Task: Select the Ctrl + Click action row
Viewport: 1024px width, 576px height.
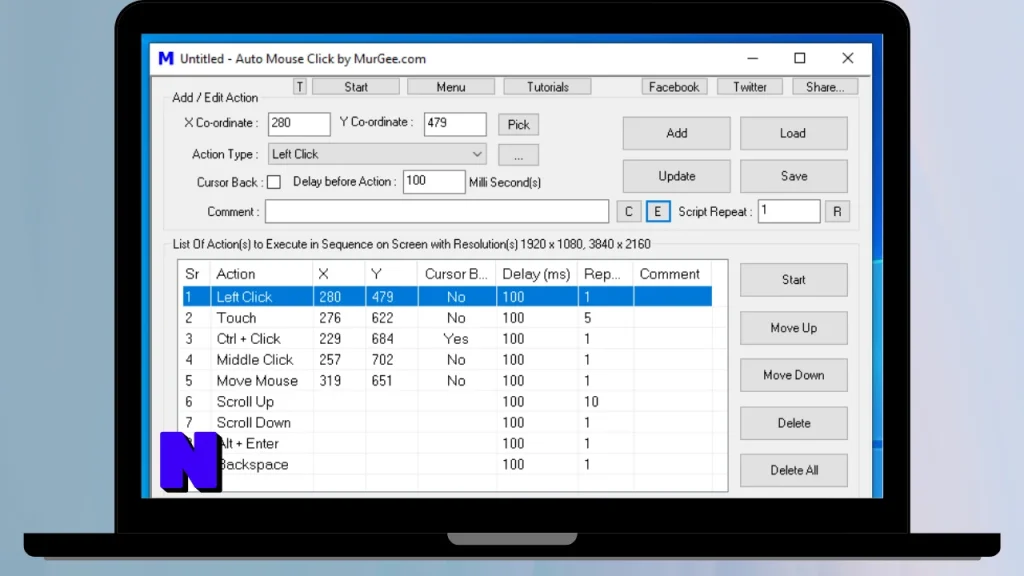Action: (447, 339)
